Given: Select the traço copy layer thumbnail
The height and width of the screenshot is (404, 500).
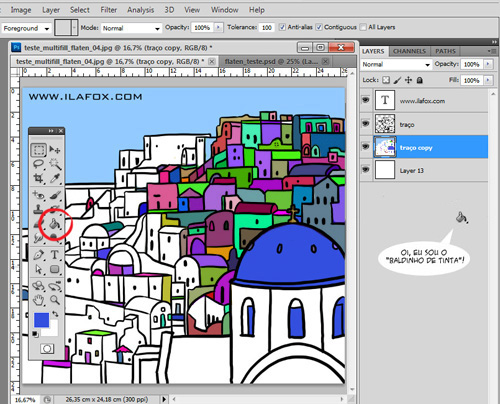Looking at the screenshot, I should coord(385,147).
